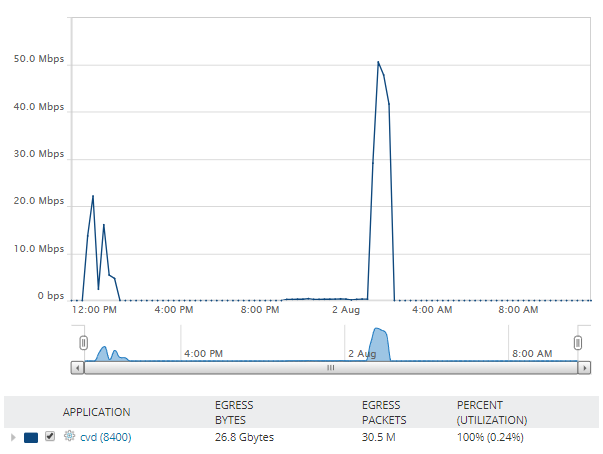
Task: Click the 50 Mbps peak on the chart
Action: pos(378,62)
